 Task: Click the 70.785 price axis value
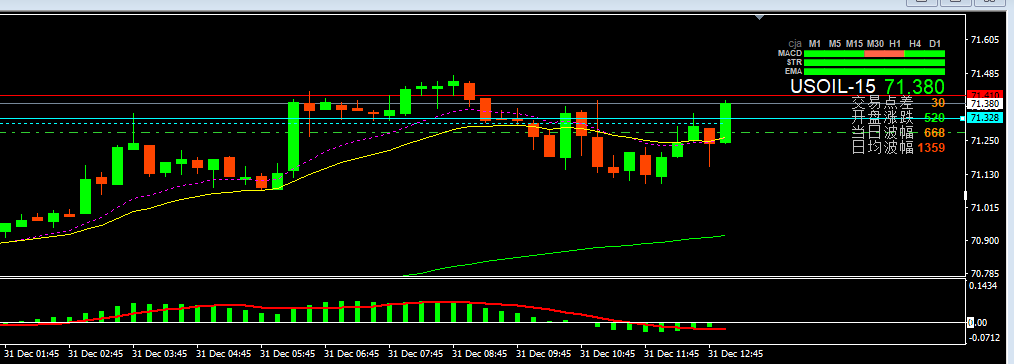(x=985, y=273)
